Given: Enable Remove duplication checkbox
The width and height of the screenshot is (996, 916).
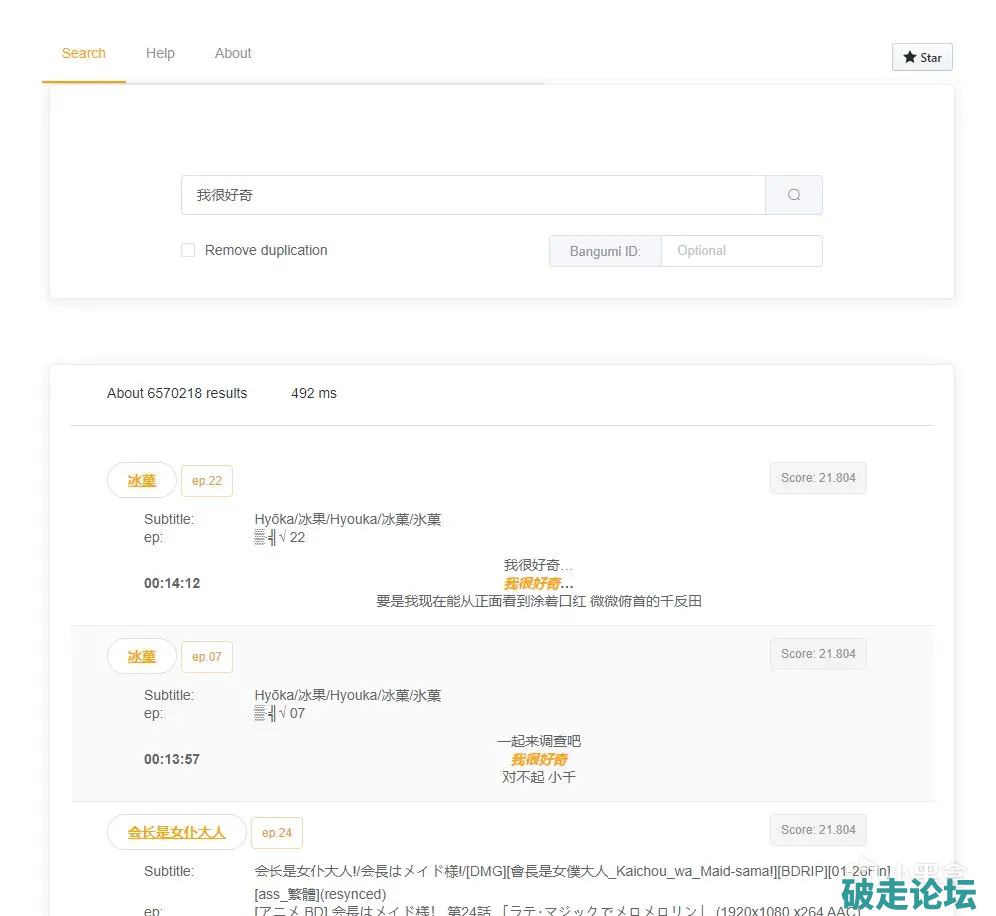Looking at the screenshot, I should click(188, 250).
